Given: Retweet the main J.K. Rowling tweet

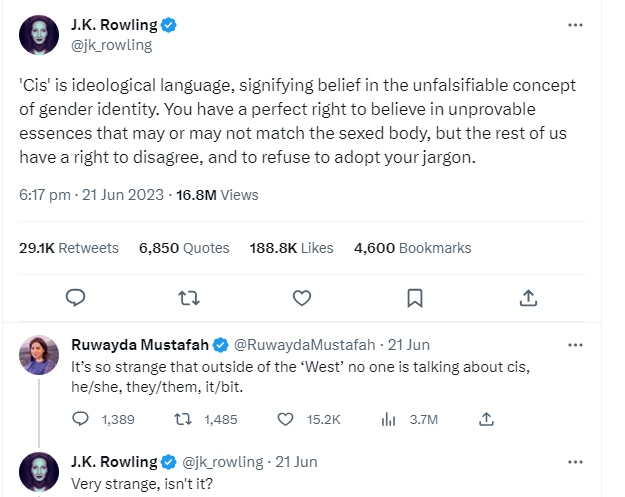Looking at the screenshot, I should point(188,298).
